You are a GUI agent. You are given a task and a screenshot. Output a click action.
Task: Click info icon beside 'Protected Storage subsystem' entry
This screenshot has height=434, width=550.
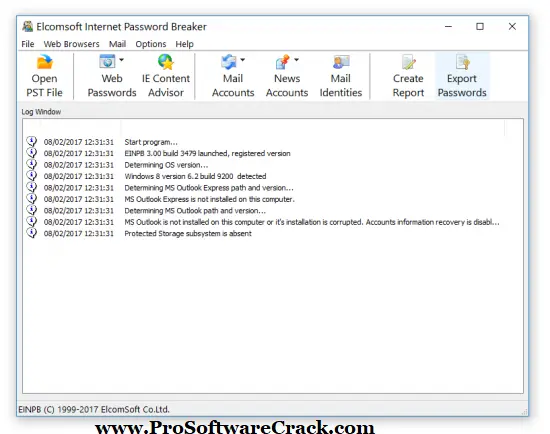click(32, 233)
